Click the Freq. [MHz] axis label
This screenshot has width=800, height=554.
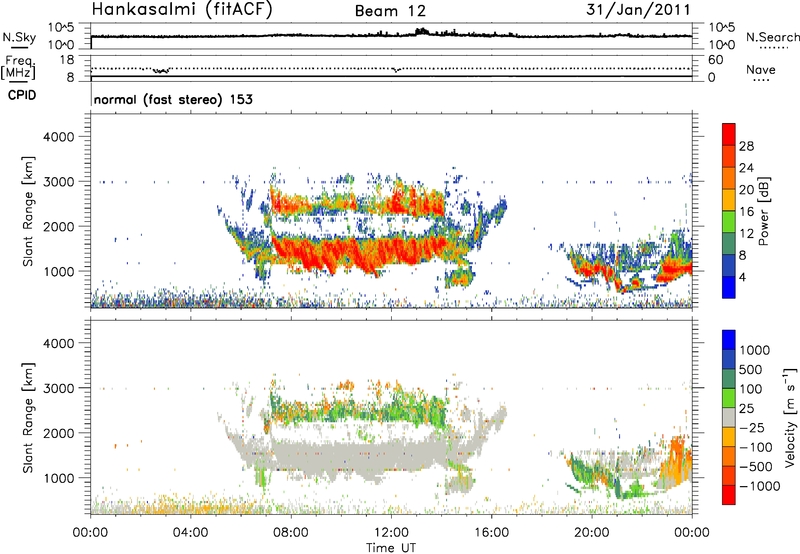(x=20, y=68)
